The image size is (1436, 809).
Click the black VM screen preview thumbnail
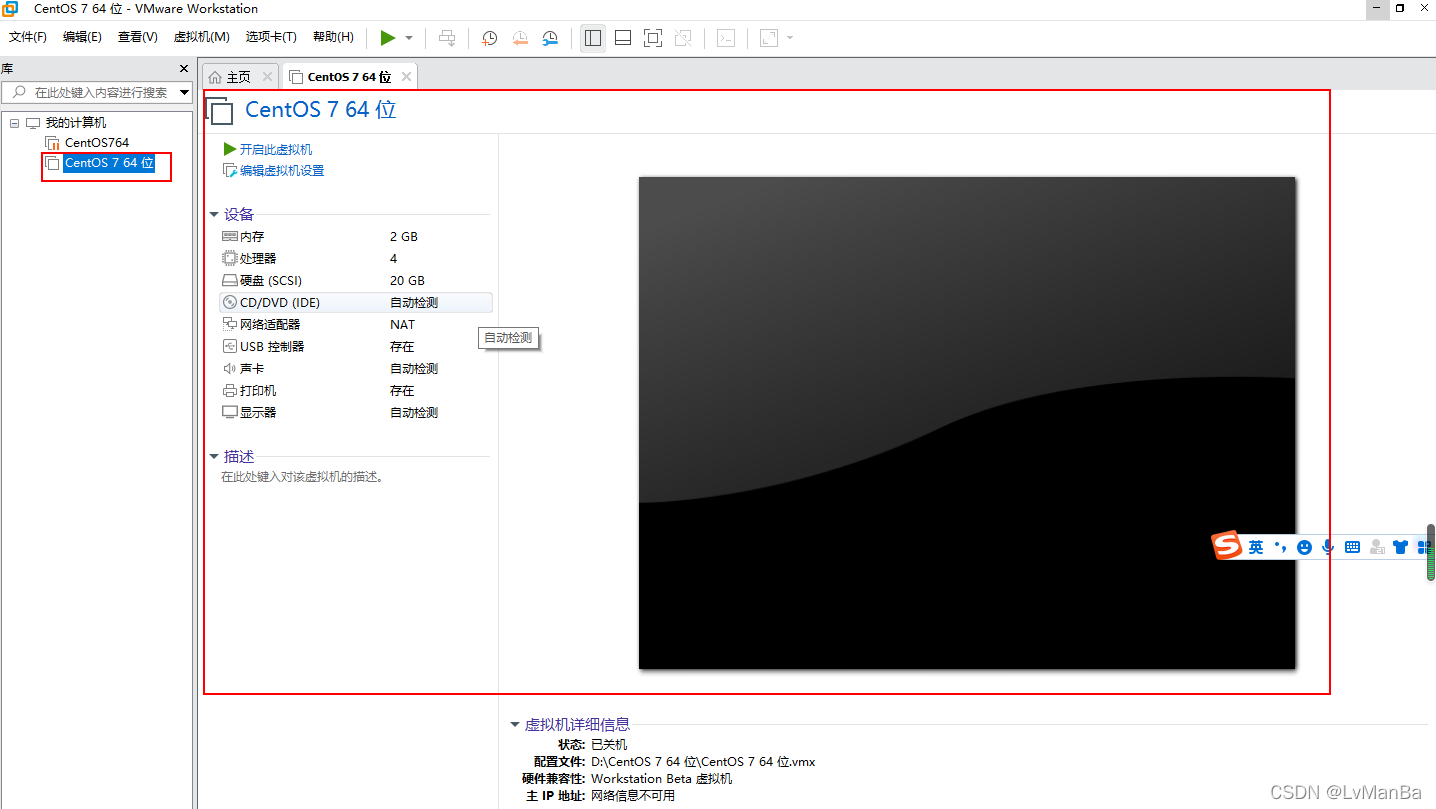[967, 423]
